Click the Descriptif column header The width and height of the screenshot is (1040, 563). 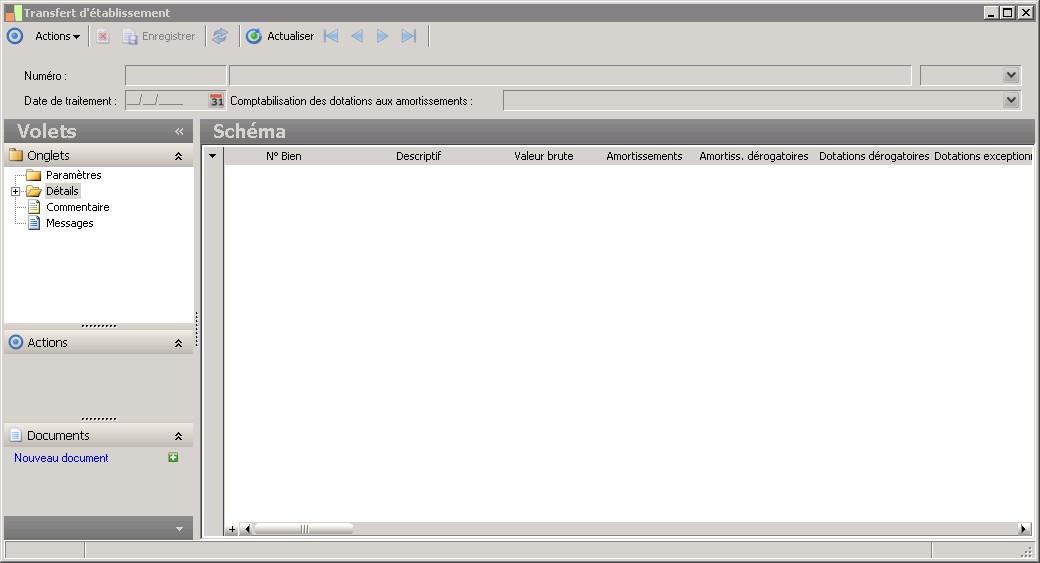[x=418, y=156]
